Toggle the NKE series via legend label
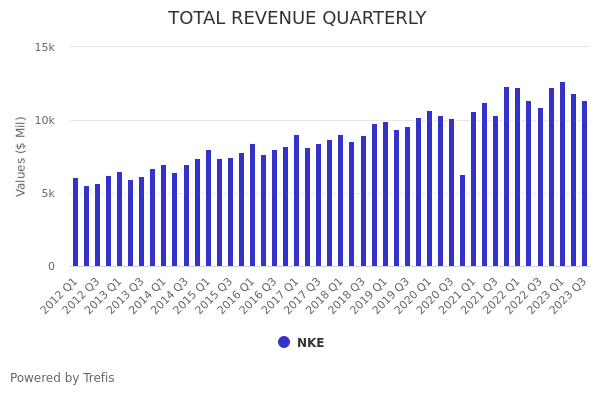This screenshot has width=600, height=400. coord(310,343)
